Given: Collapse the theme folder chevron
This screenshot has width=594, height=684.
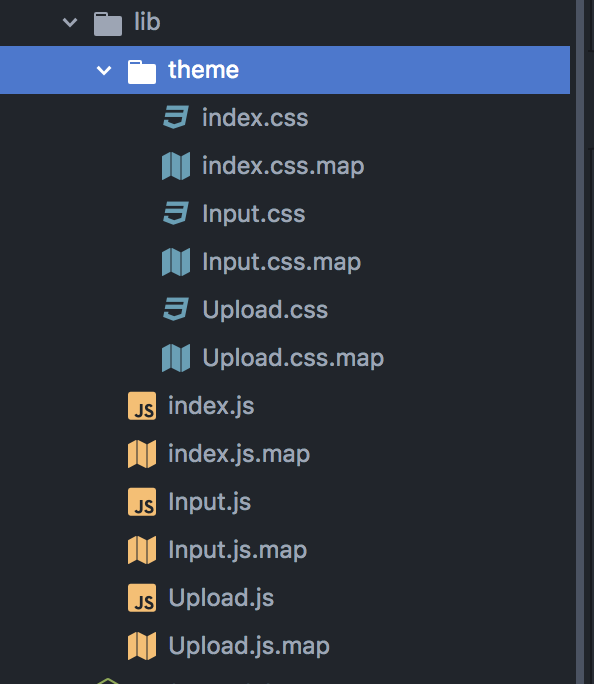Looking at the screenshot, I should point(104,70).
